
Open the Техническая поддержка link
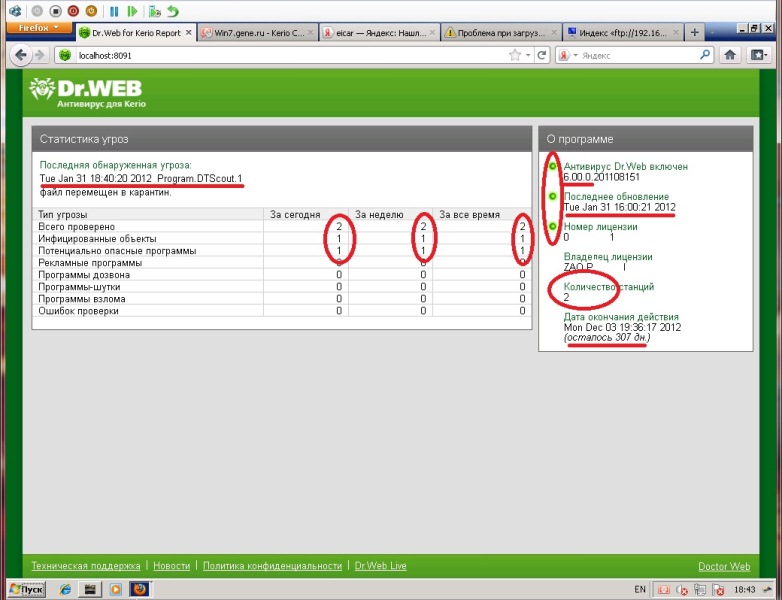86,566
